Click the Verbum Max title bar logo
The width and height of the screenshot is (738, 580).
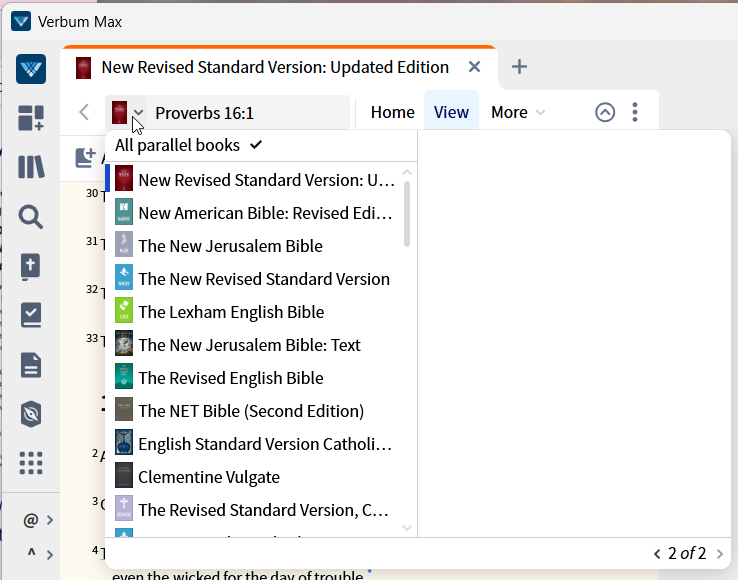[x=21, y=21]
